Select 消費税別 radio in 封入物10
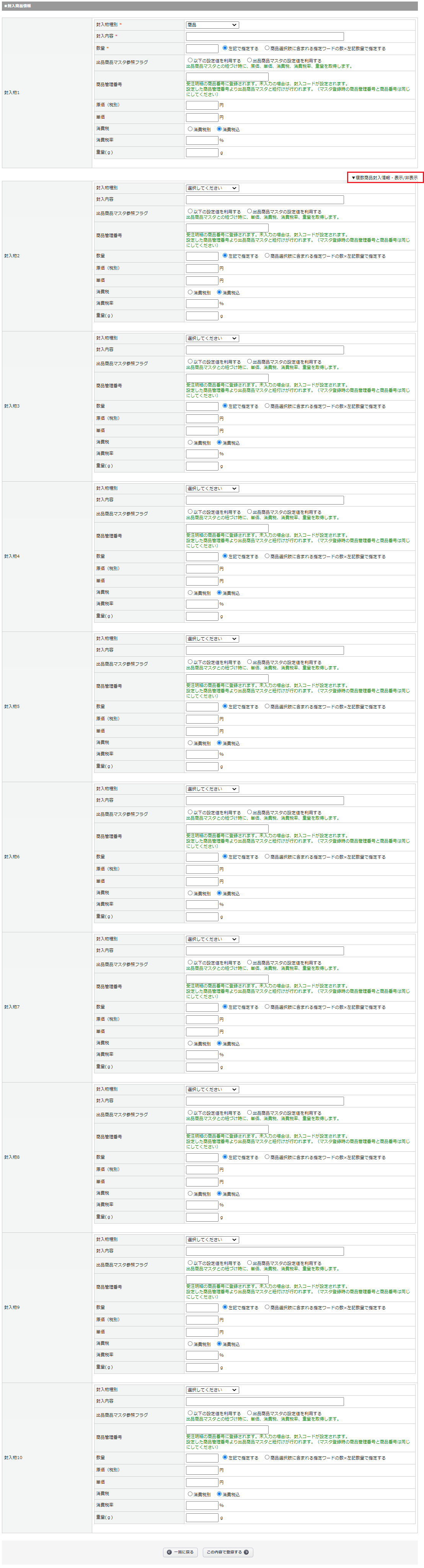Viewport: 424px width, 1568px height. pos(190,1494)
